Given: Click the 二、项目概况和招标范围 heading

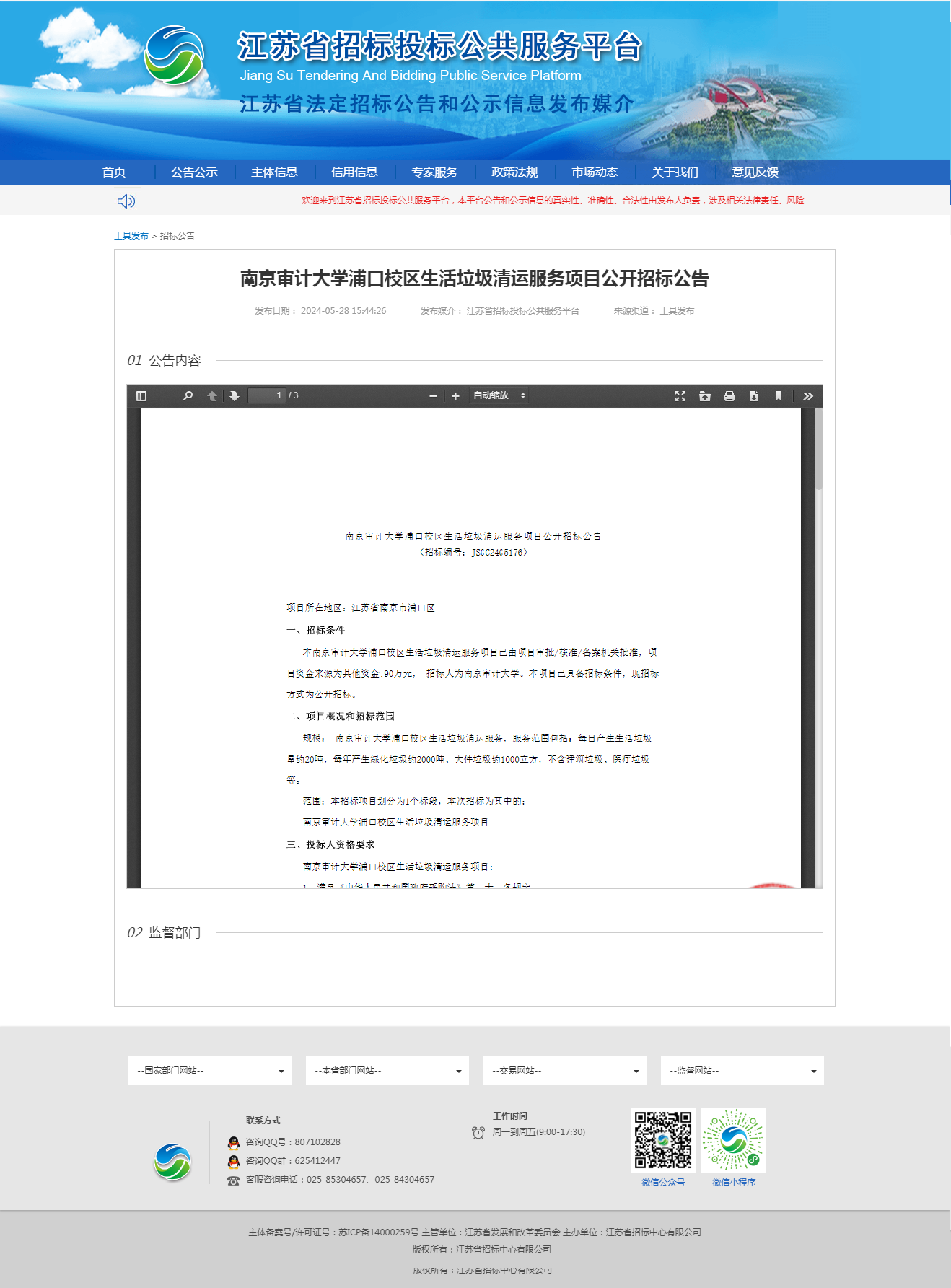Looking at the screenshot, I should (x=341, y=717).
